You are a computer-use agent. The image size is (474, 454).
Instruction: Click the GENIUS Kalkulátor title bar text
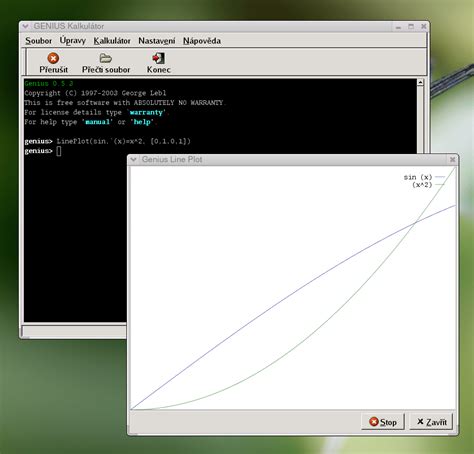pos(69,26)
